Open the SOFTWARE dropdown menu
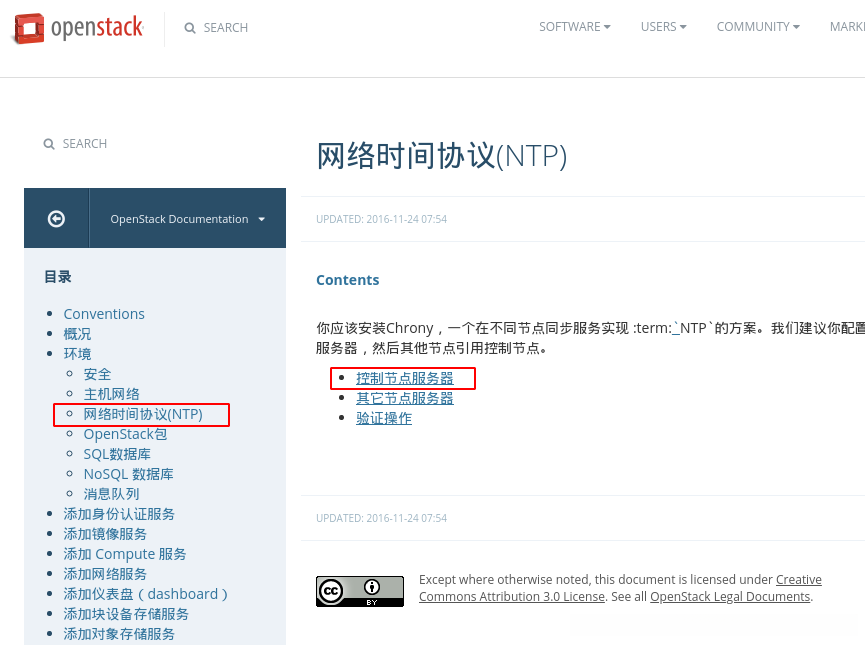Image resolution: width=865 pixels, height=645 pixels. coord(575,27)
